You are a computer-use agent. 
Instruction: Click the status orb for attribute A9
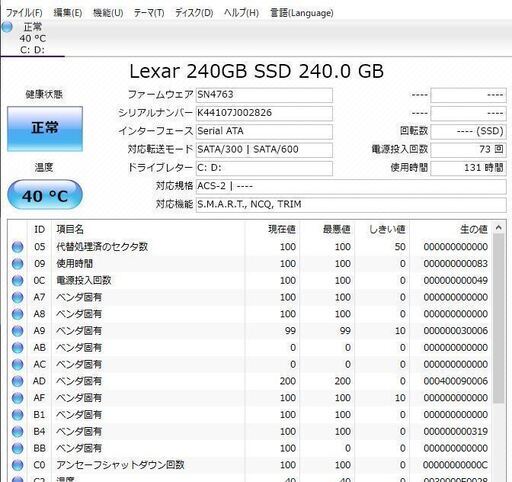coord(17,331)
